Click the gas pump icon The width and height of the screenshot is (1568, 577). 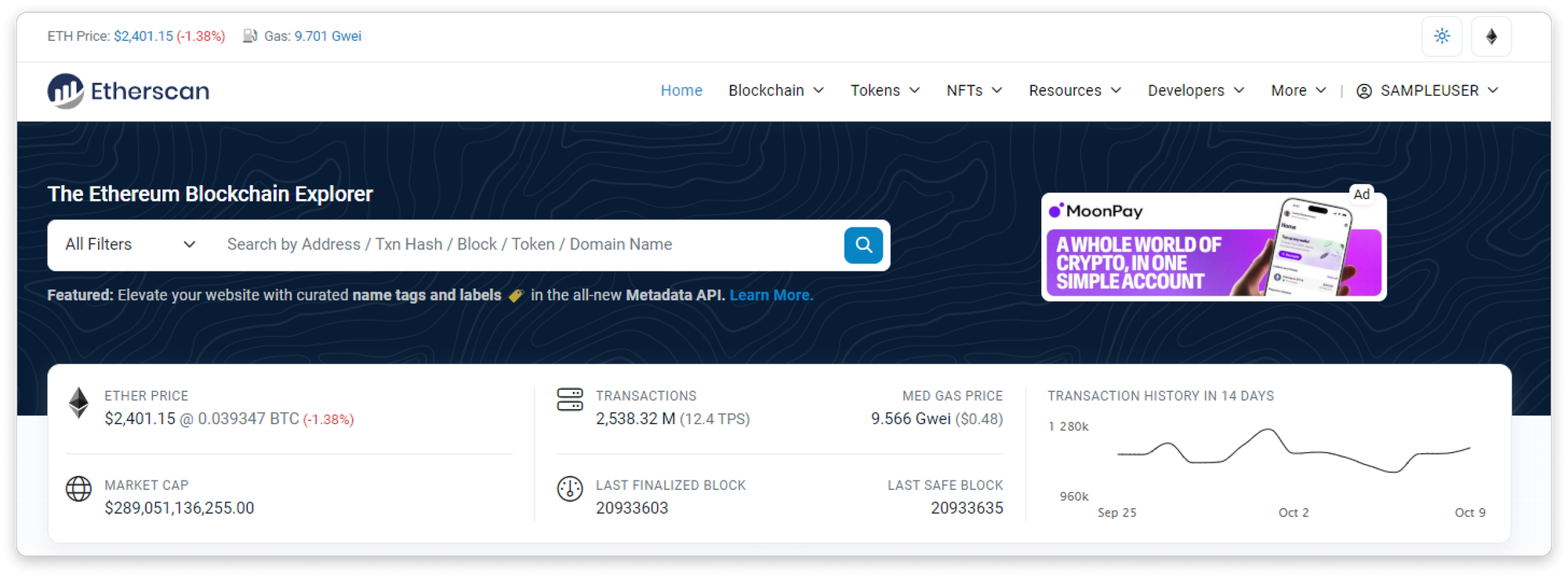point(250,36)
